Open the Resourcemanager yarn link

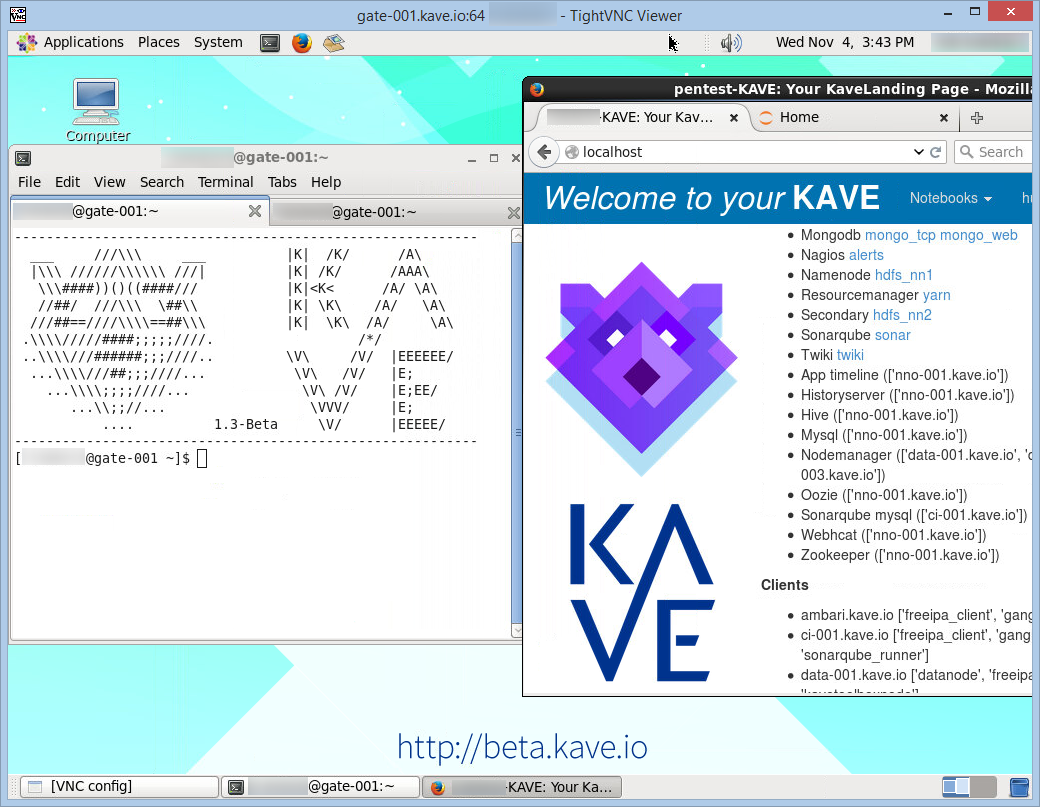[x=936, y=294]
